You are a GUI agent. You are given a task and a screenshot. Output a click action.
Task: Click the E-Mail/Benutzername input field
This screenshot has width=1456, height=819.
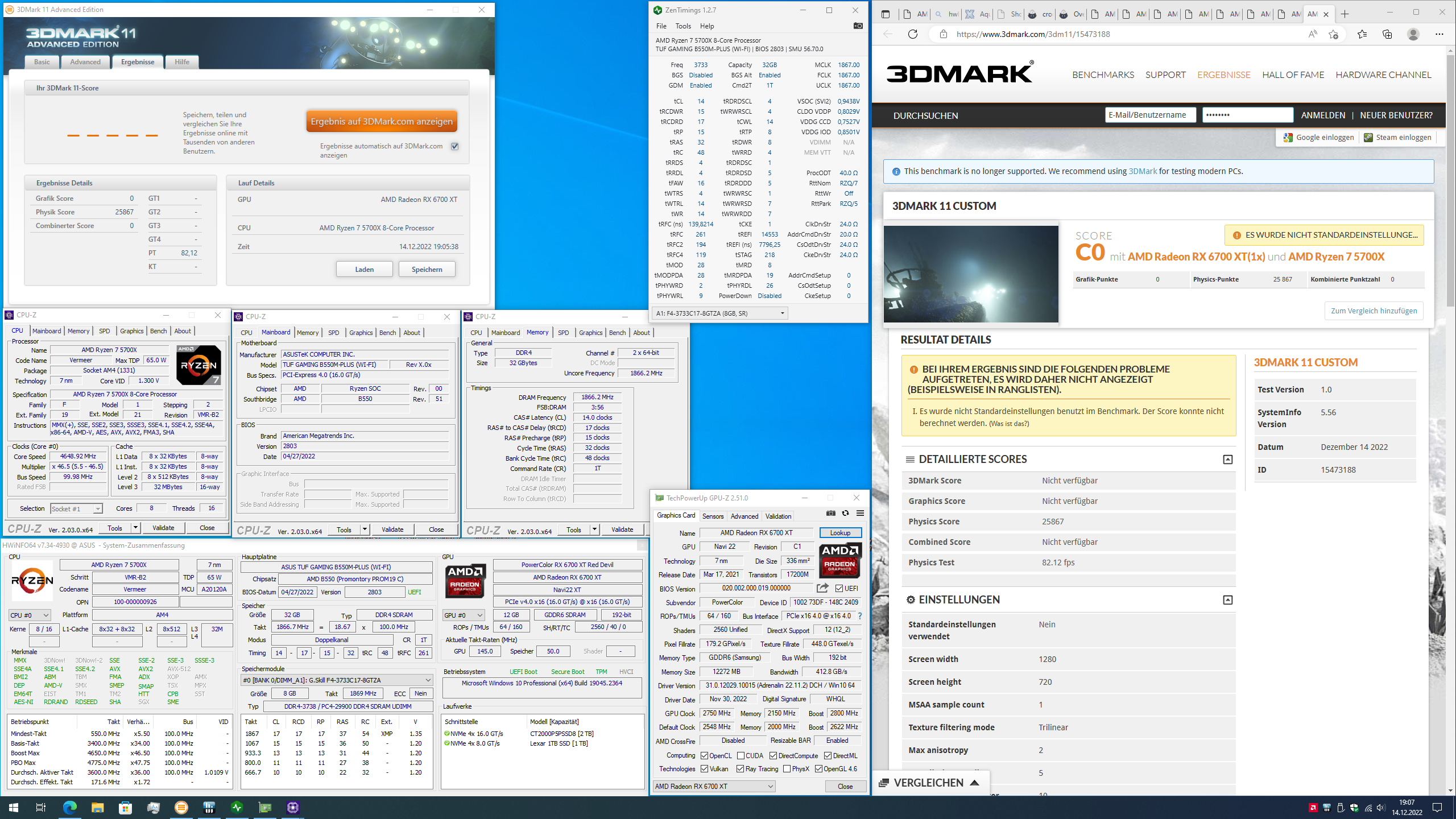(1150, 115)
